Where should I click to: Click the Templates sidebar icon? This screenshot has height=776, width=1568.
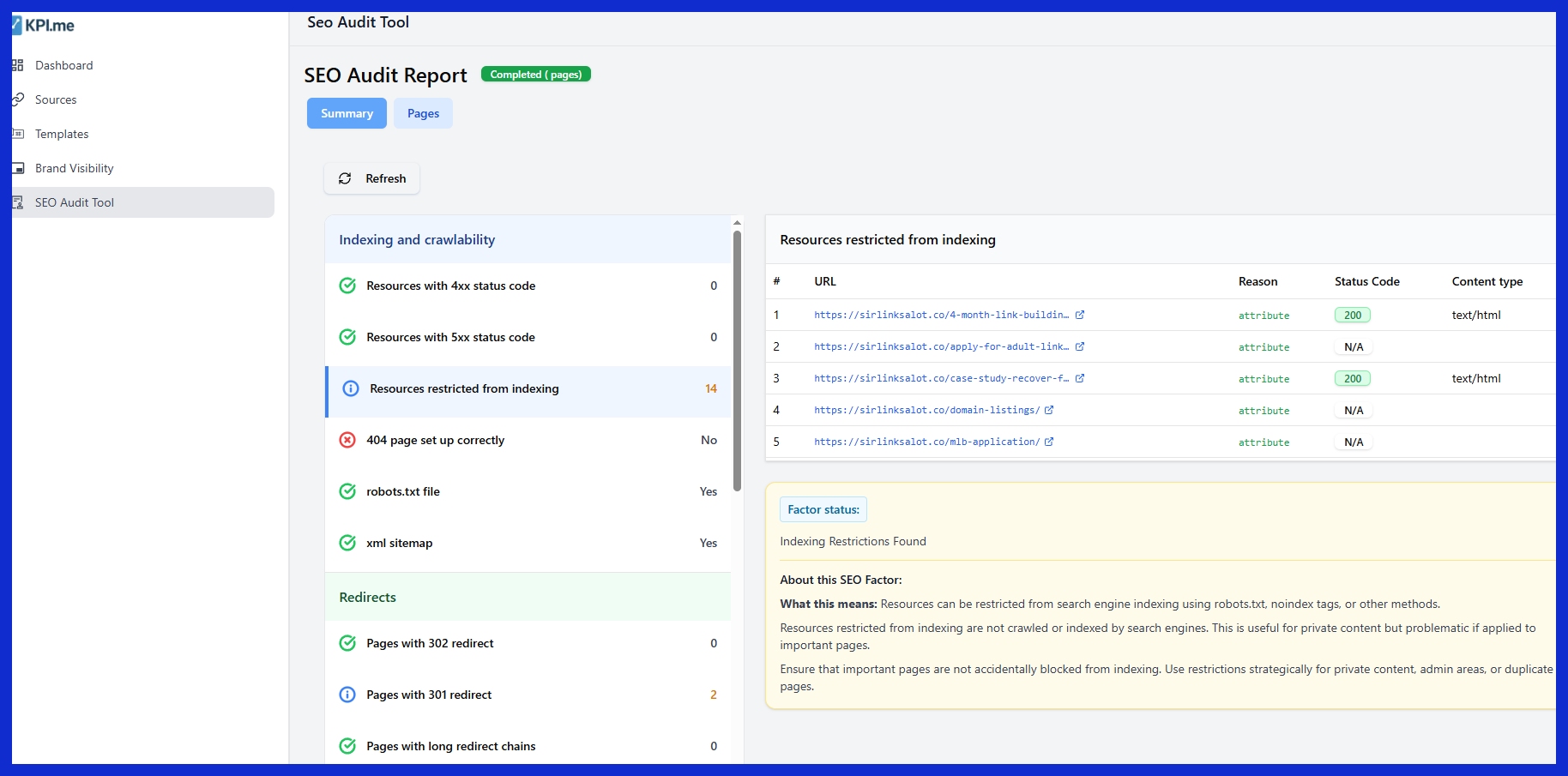(x=18, y=134)
